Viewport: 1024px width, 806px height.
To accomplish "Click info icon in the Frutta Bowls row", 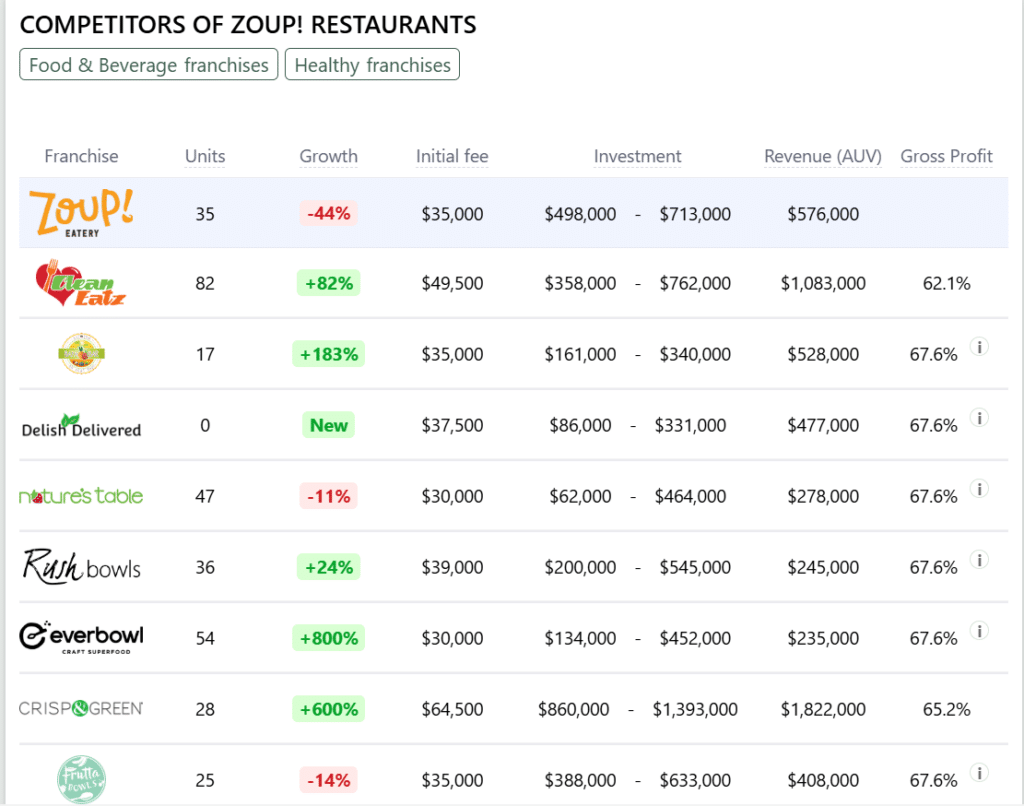I will [979, 773].
